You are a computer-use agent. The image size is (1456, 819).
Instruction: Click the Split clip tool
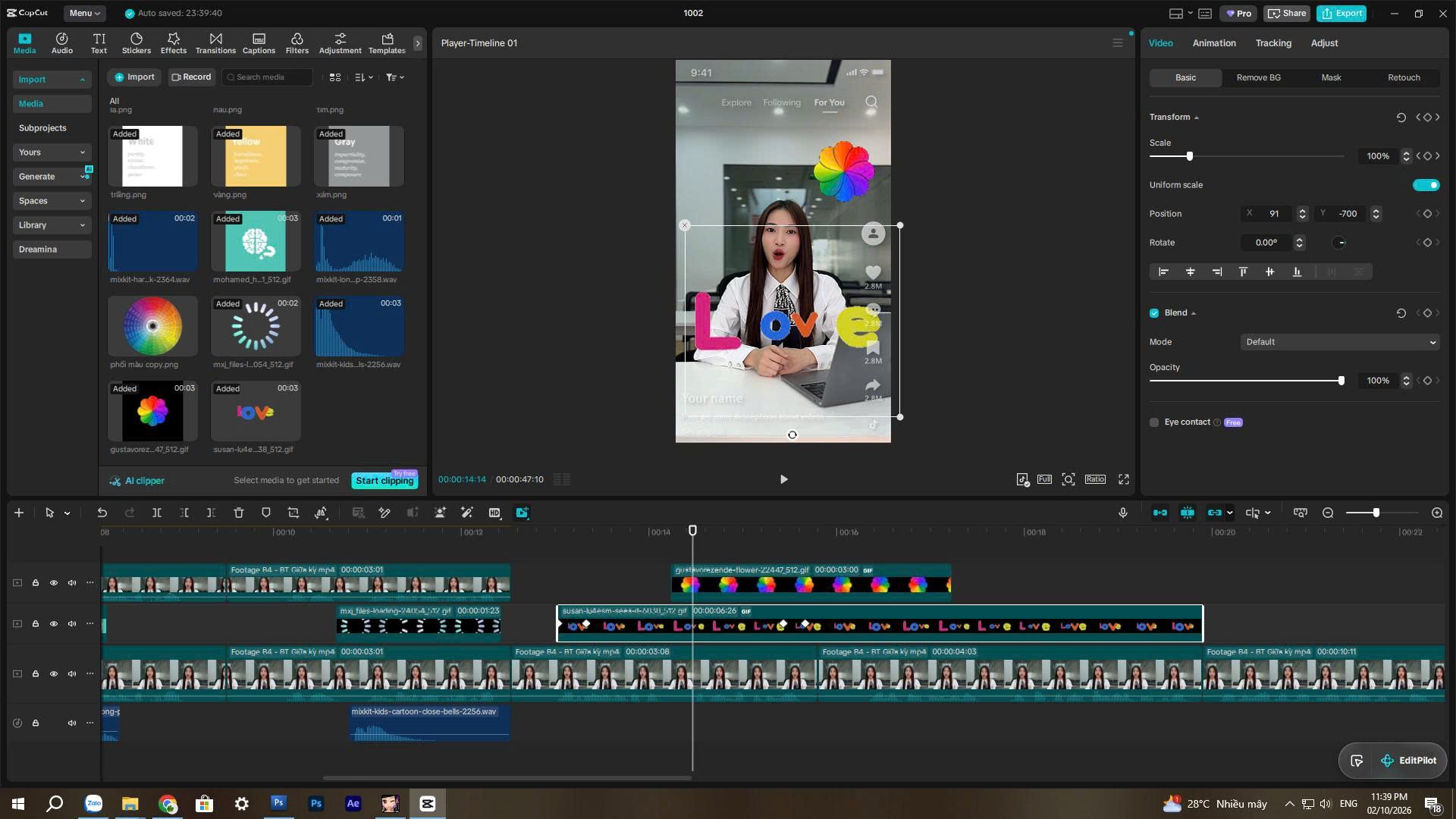[157, 513]
